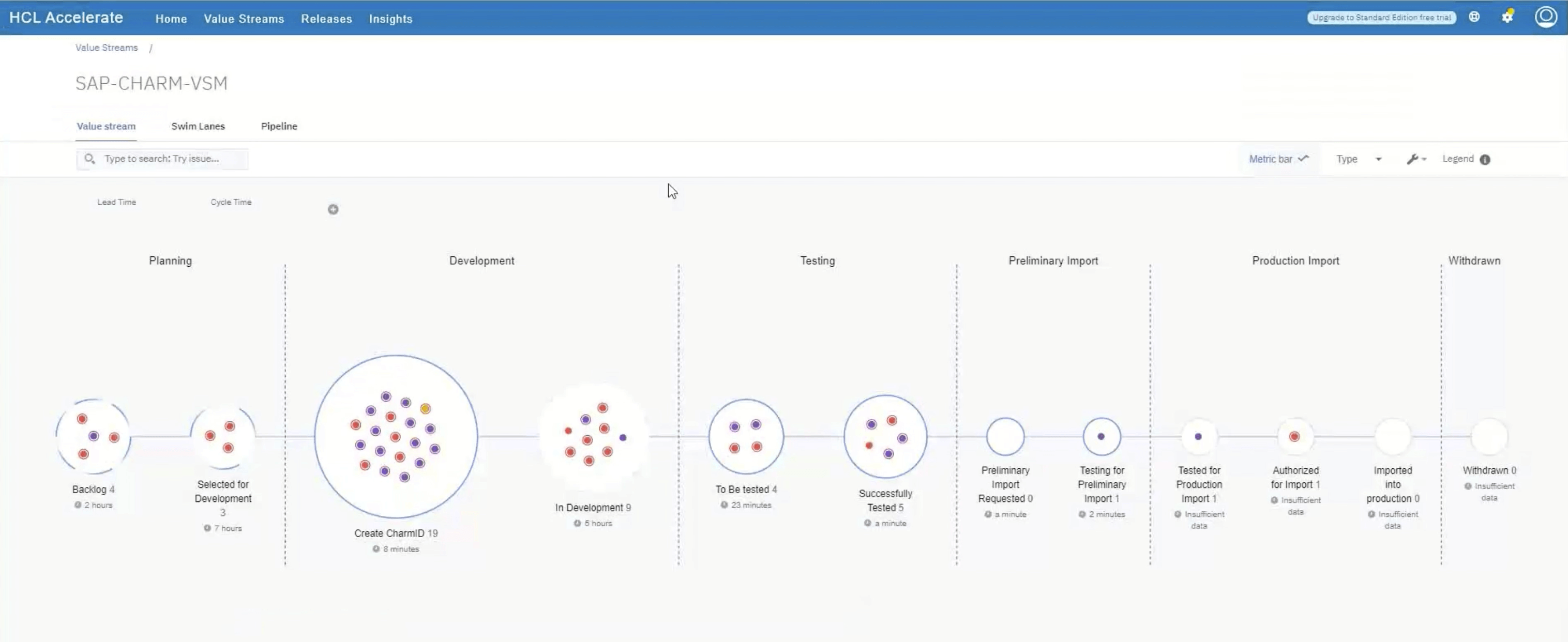Click the Development phase heading

click(x=482, y=261)
